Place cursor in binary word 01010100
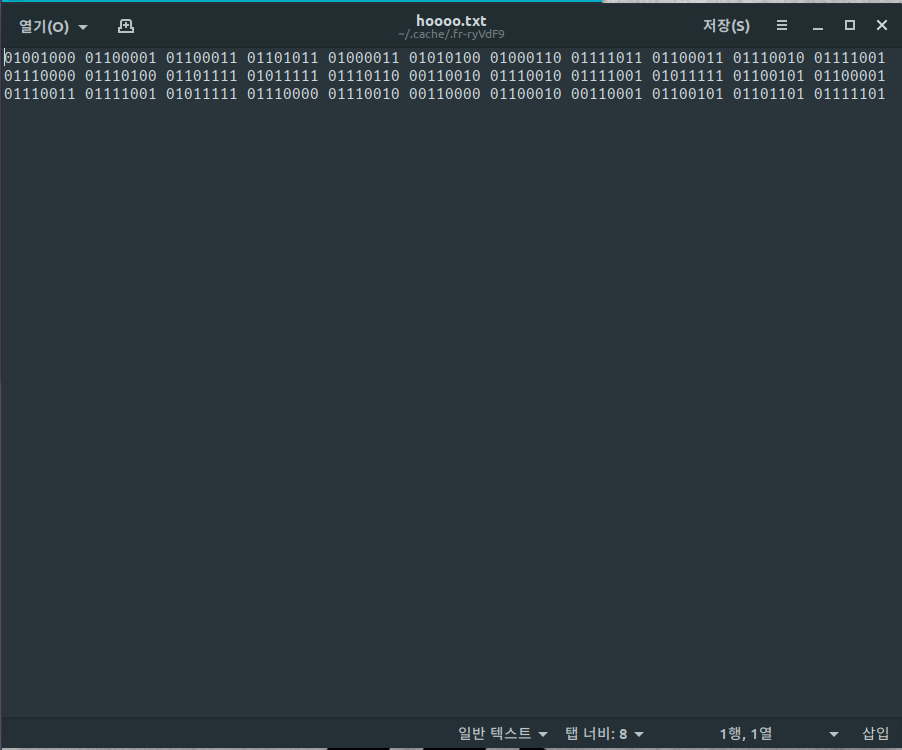This screenshot has height=750, width=902. point(445,58)
